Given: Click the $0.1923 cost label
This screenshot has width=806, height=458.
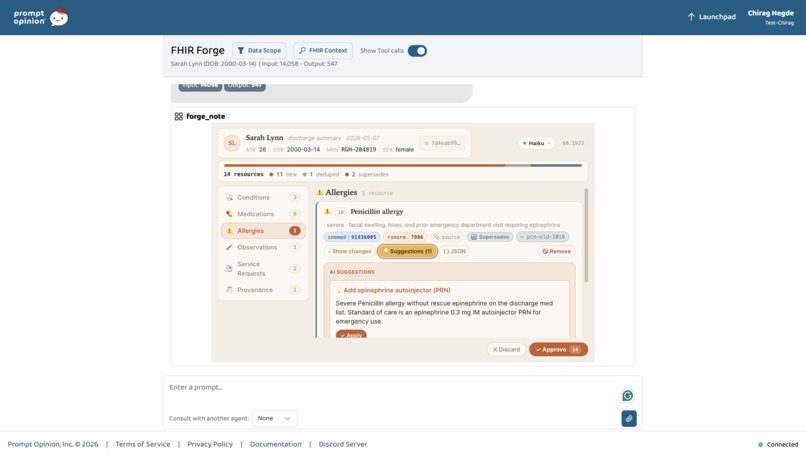Looking at the screenshot, I should point(573,143).
